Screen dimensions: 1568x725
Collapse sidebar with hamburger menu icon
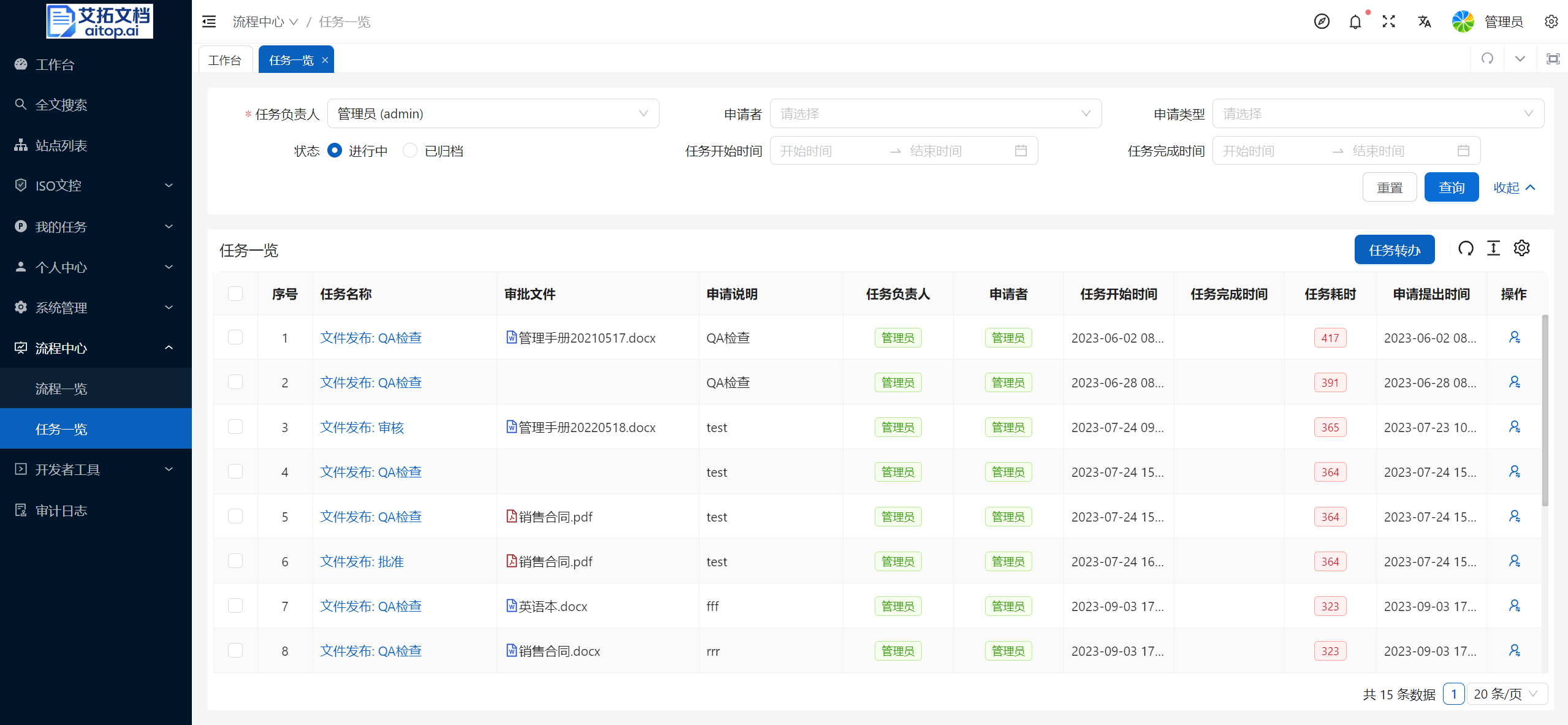[209, 22]
